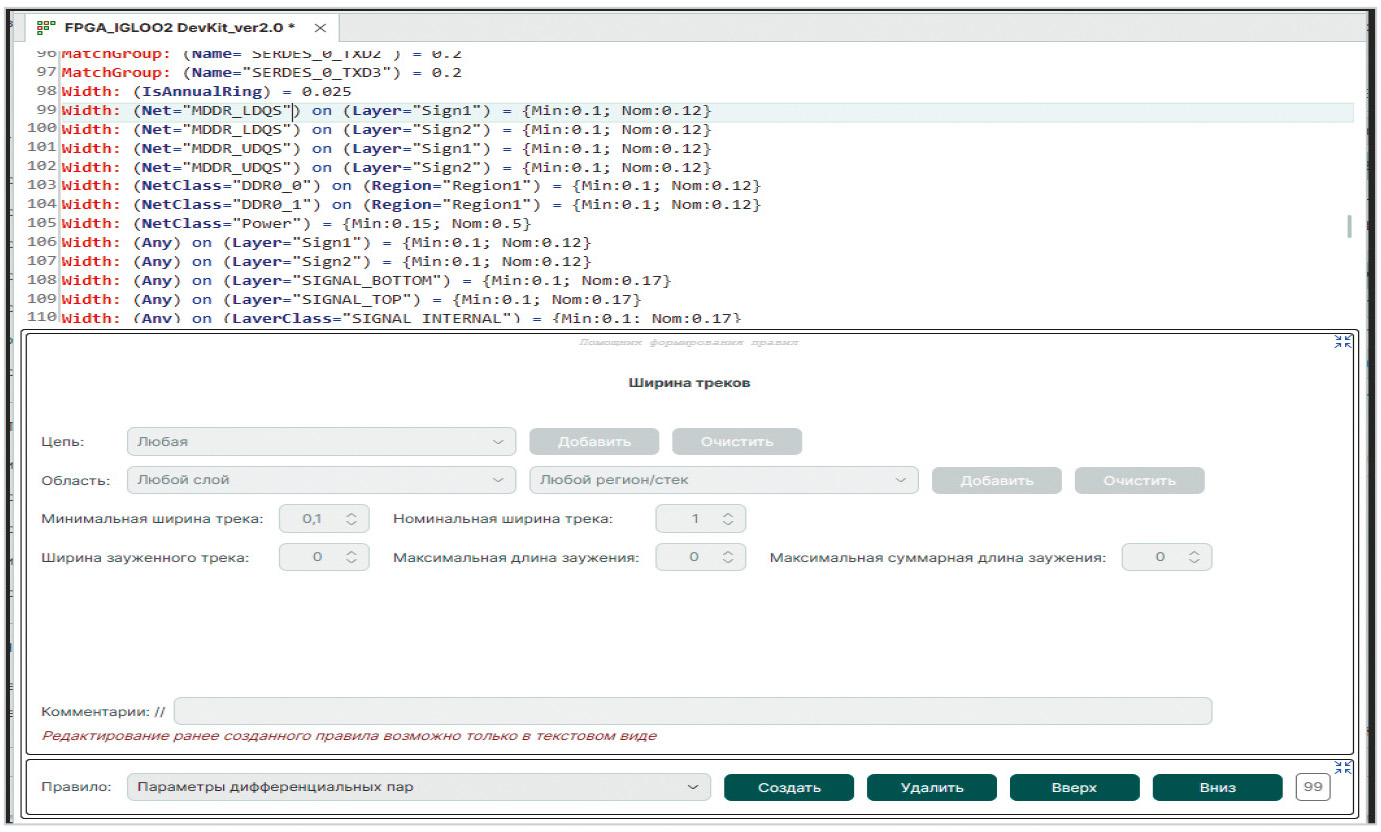Image resolution: width=1381 pixels, height=832 pixels.
Task: Click line 101 MDDR_UDQS on Sign1 rule
Action: [386, 148]
